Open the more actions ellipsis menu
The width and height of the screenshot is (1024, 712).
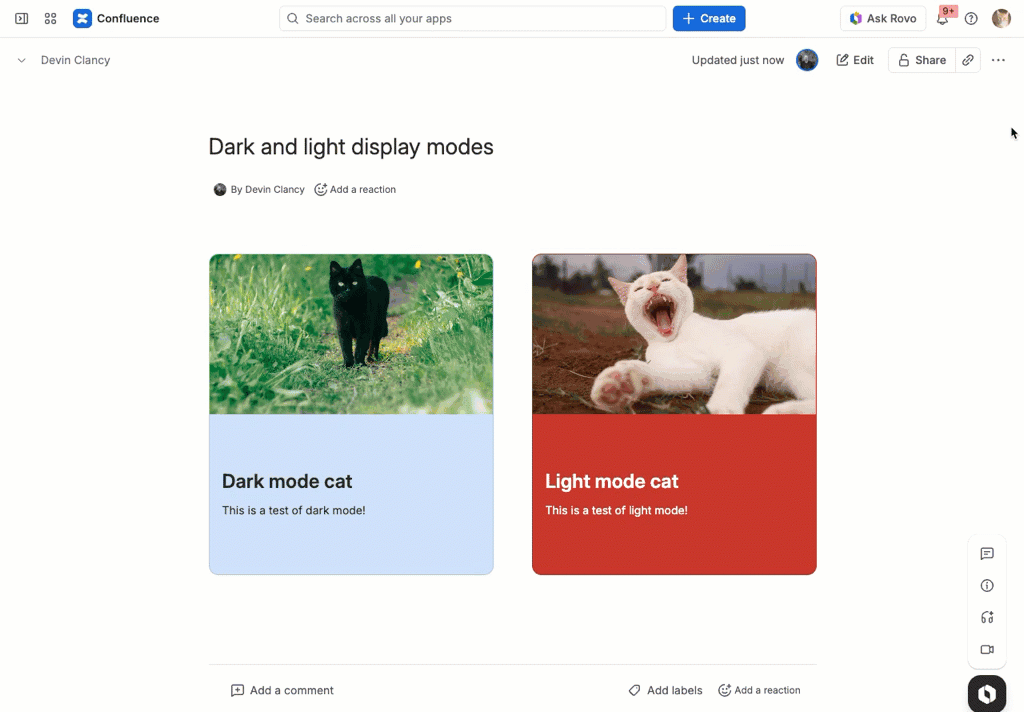[x=997, y=60]
